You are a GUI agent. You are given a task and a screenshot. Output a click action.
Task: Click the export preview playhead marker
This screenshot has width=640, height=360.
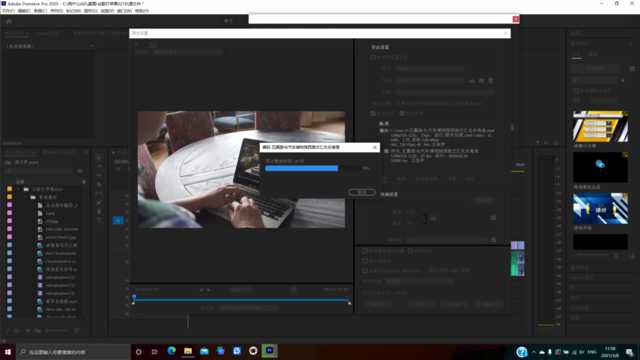point(134,297)
